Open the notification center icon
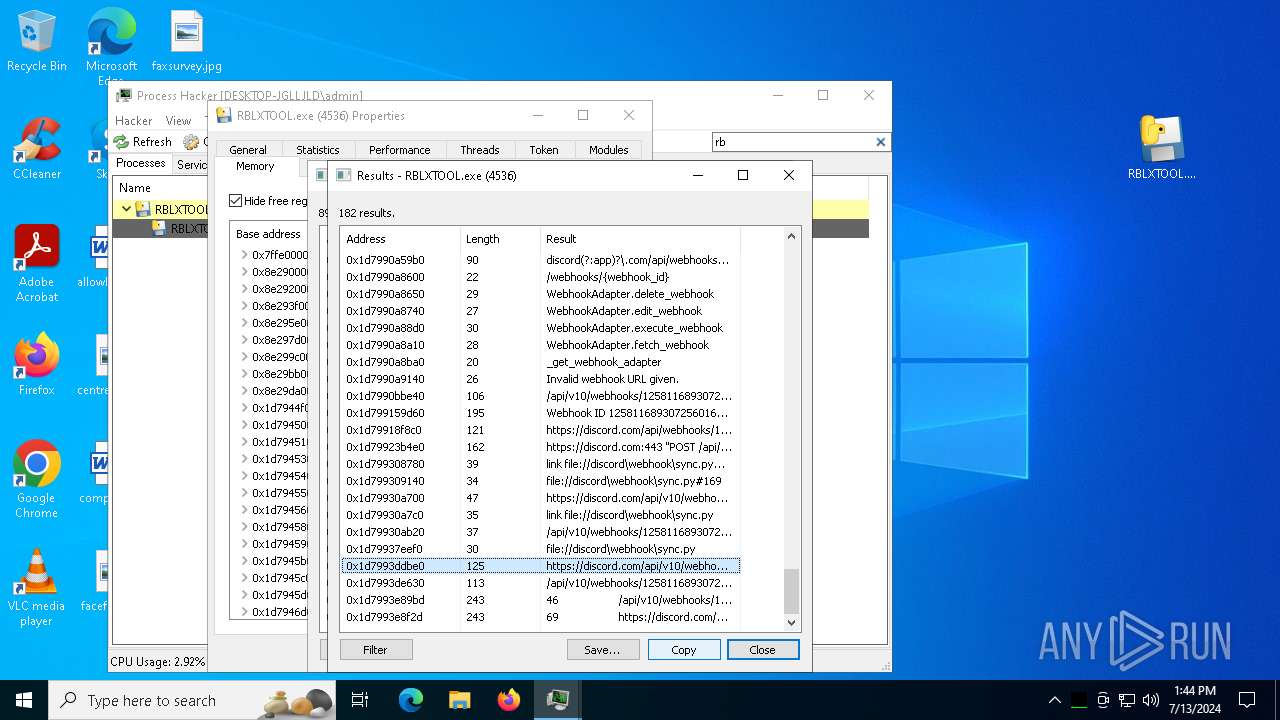1280x720 pixels. point(1247,700)
